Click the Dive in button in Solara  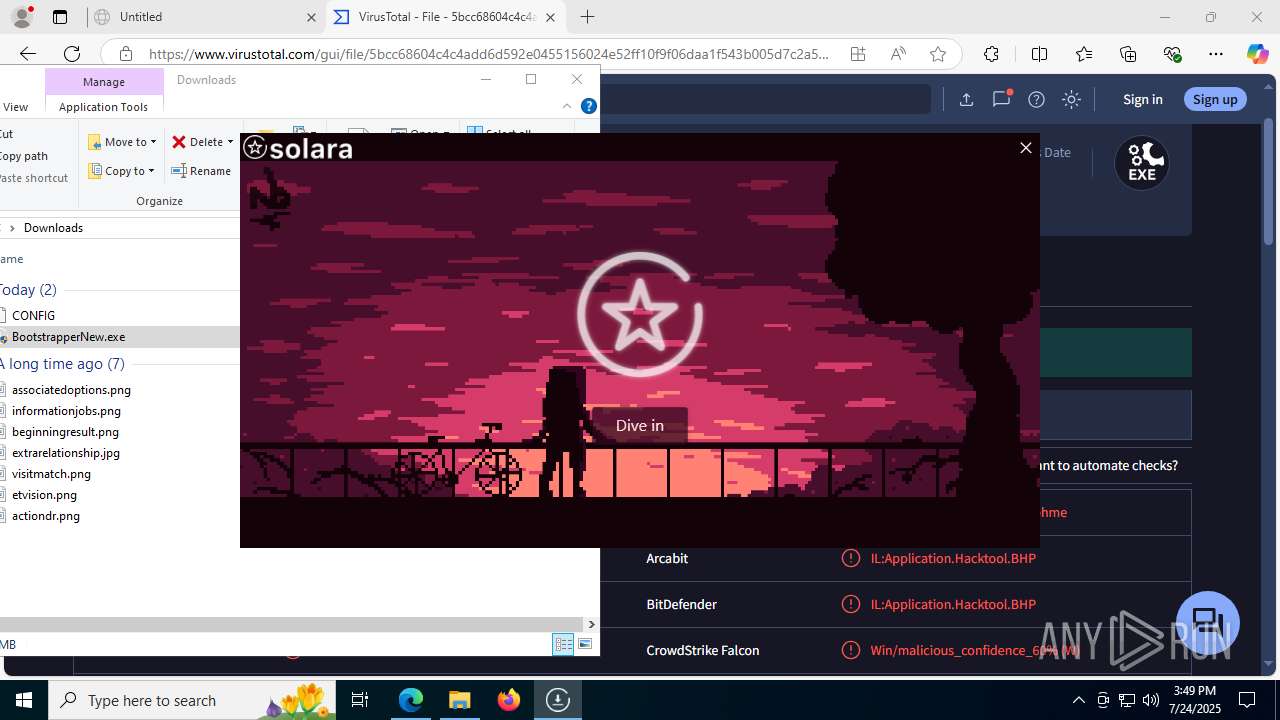(639, 425)
